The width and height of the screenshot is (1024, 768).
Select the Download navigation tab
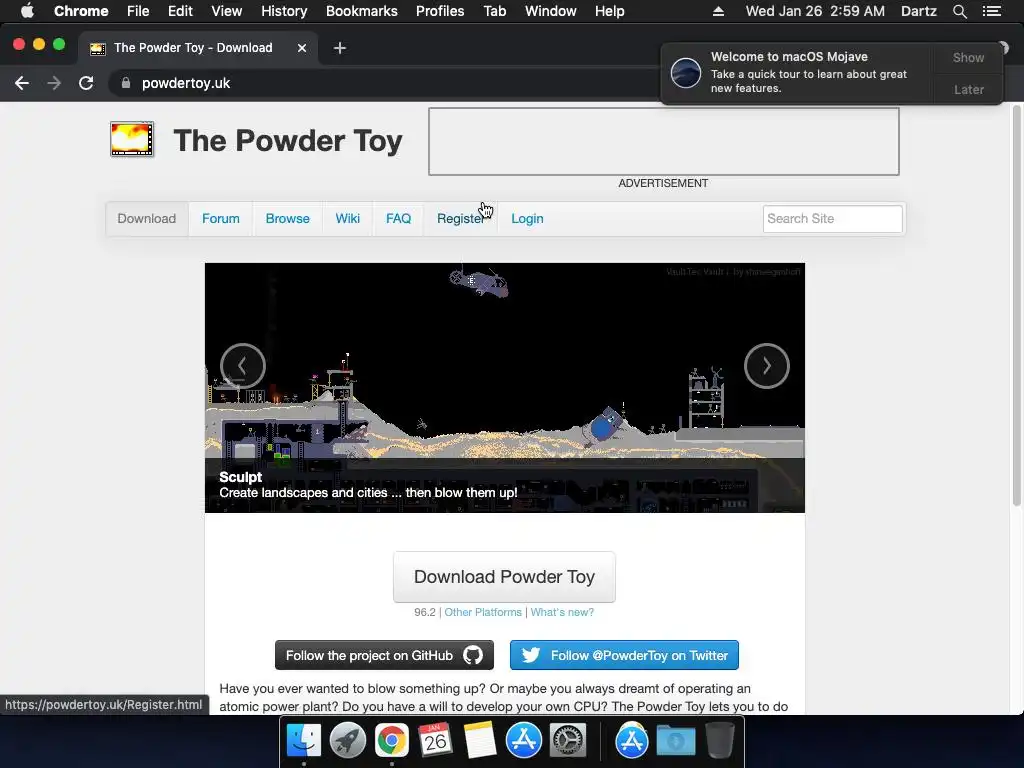[147, 219]
